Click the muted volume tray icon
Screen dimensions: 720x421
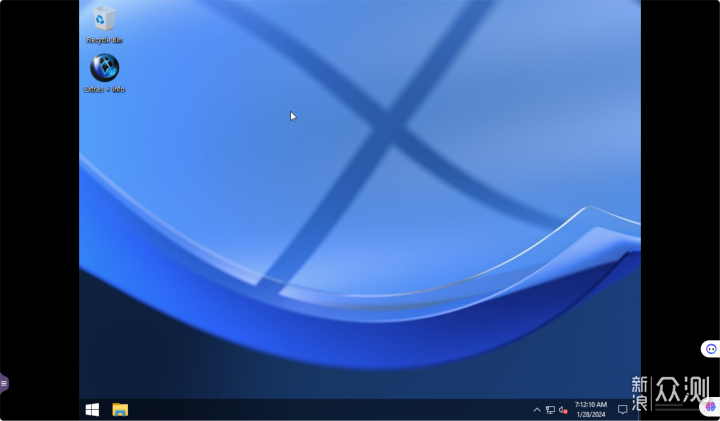[x=563, y=410]
